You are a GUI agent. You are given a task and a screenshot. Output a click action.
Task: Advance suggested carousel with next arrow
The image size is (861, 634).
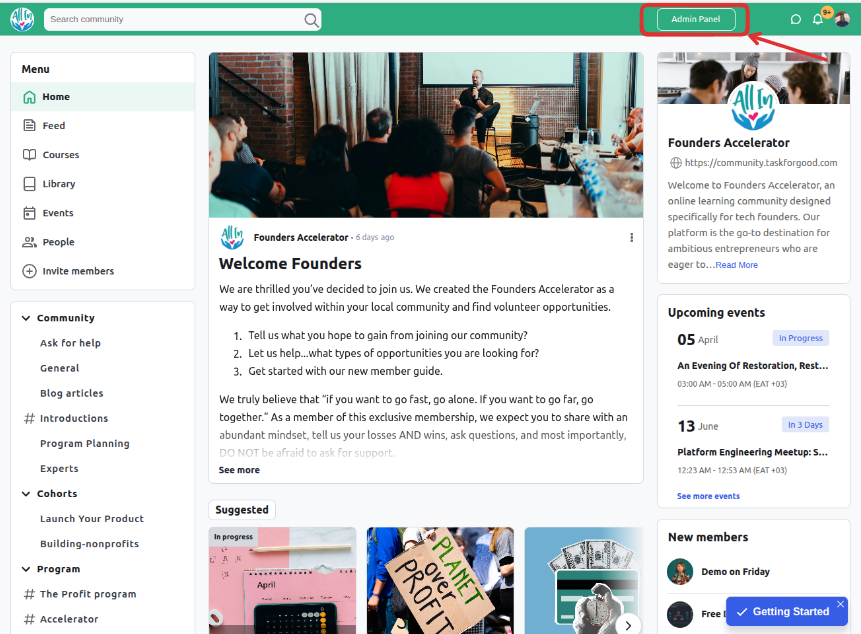pyautogui.click(x=628, y=625)
